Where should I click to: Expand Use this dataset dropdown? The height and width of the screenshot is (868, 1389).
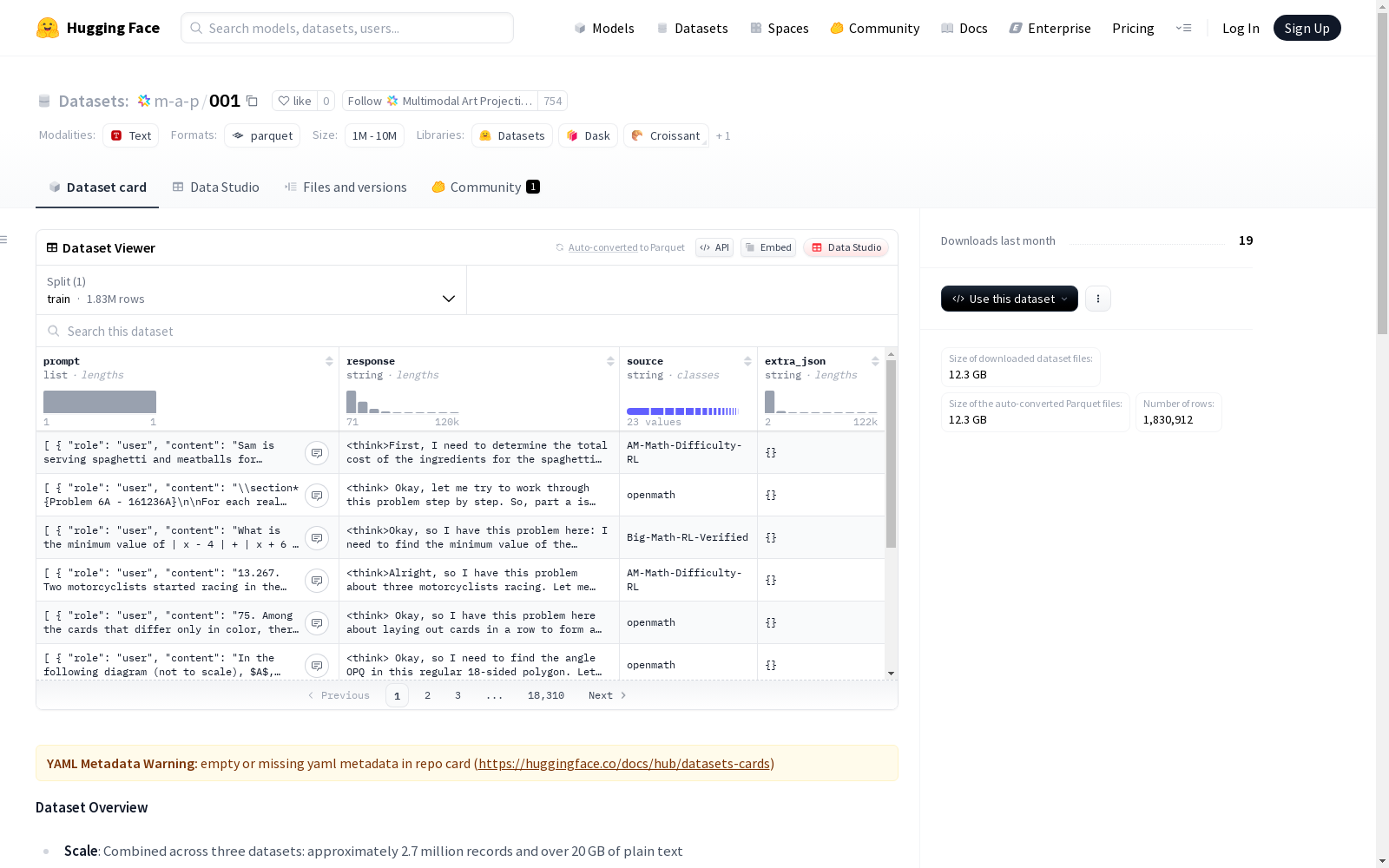(1010, 299)
